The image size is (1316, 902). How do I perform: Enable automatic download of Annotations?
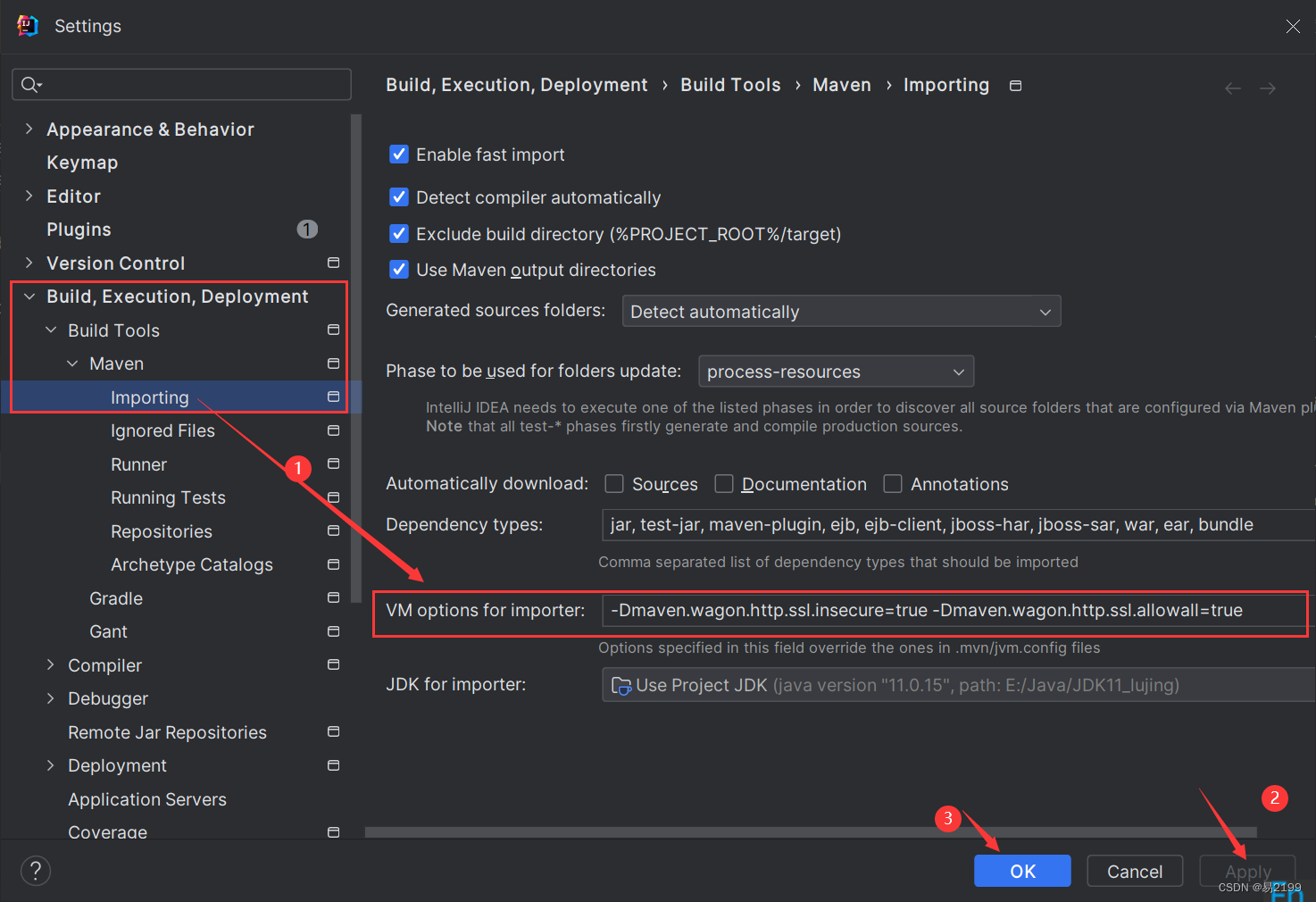pyautogui.click(x=892, y=483)
